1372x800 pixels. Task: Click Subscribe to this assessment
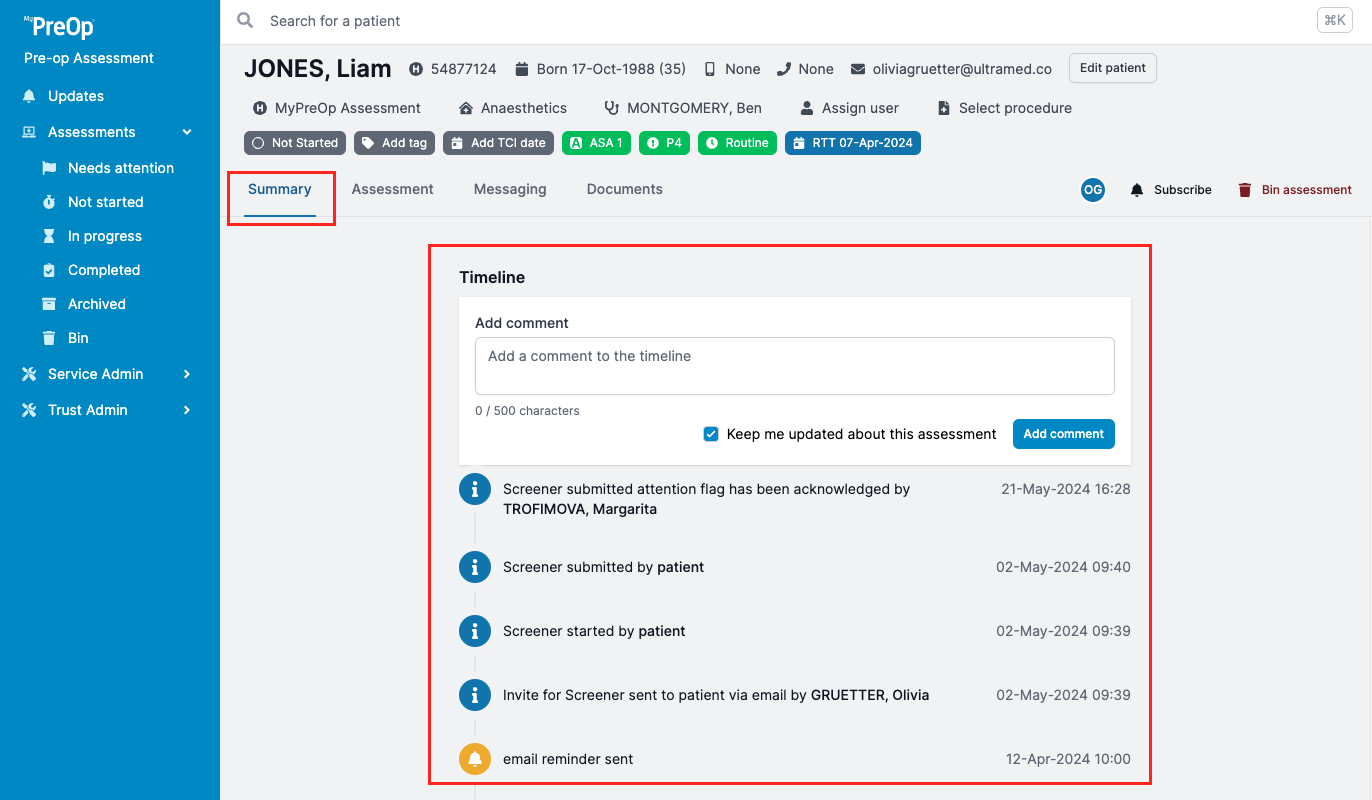1171,190
